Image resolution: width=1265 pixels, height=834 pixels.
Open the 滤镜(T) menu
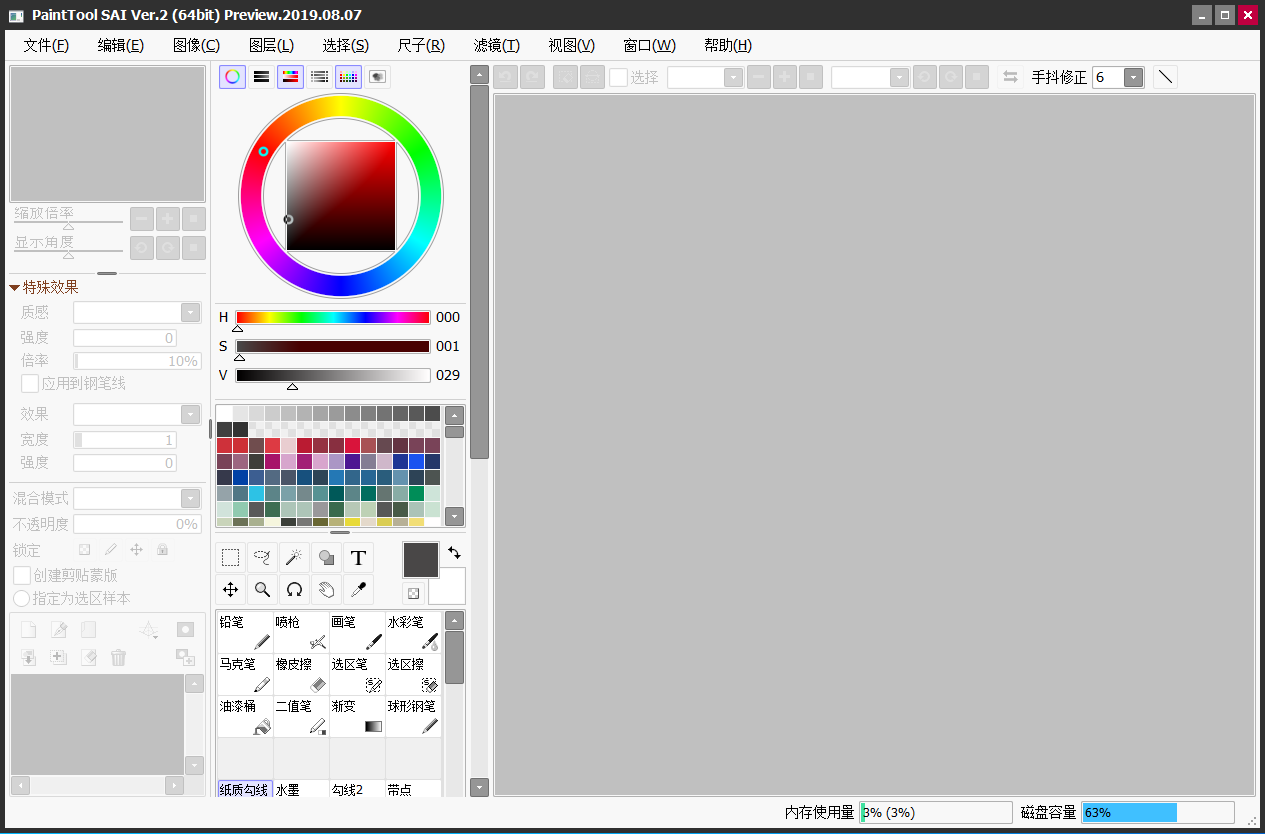[x=497, y=45]
